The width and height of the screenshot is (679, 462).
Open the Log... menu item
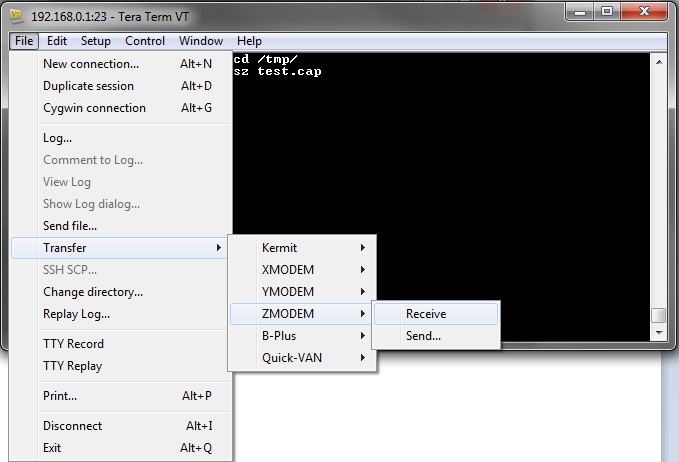click(x=120, y=138)
